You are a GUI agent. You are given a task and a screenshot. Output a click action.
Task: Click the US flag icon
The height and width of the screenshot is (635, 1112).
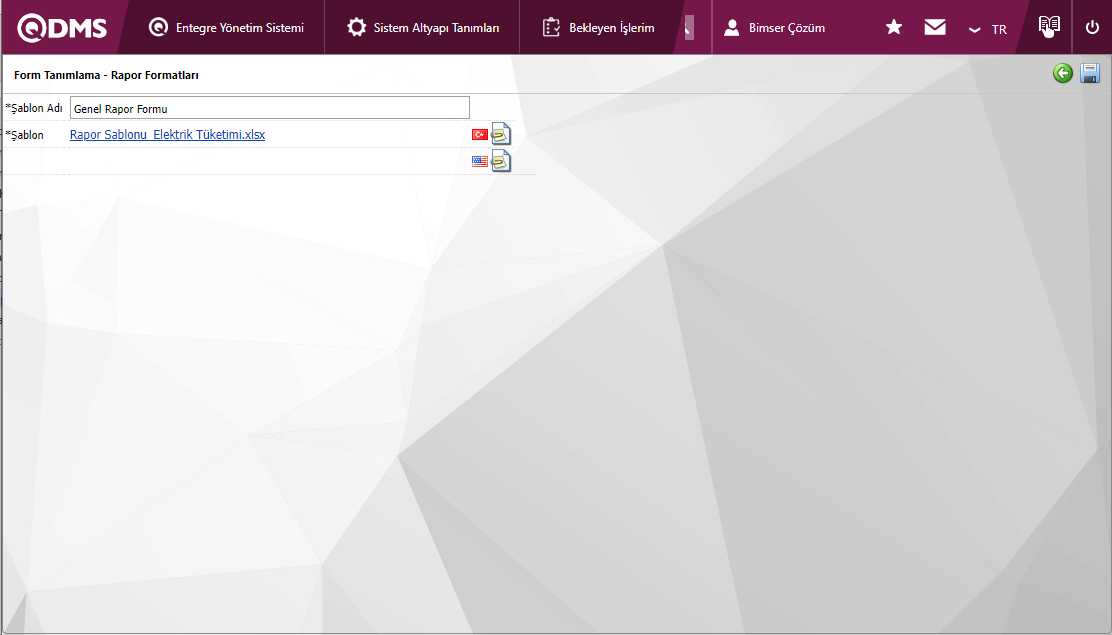coord(480,161)
